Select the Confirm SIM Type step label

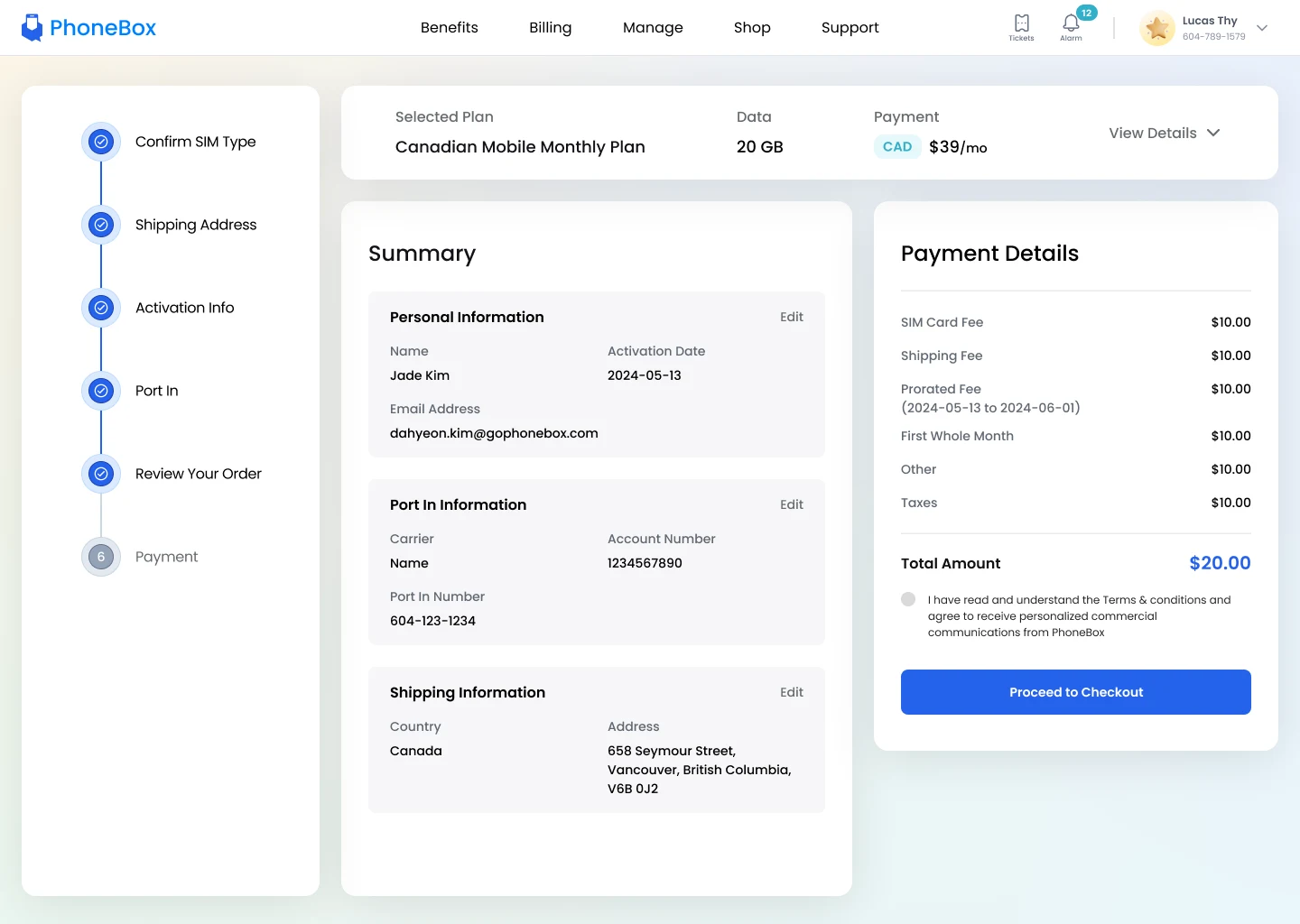196,142
